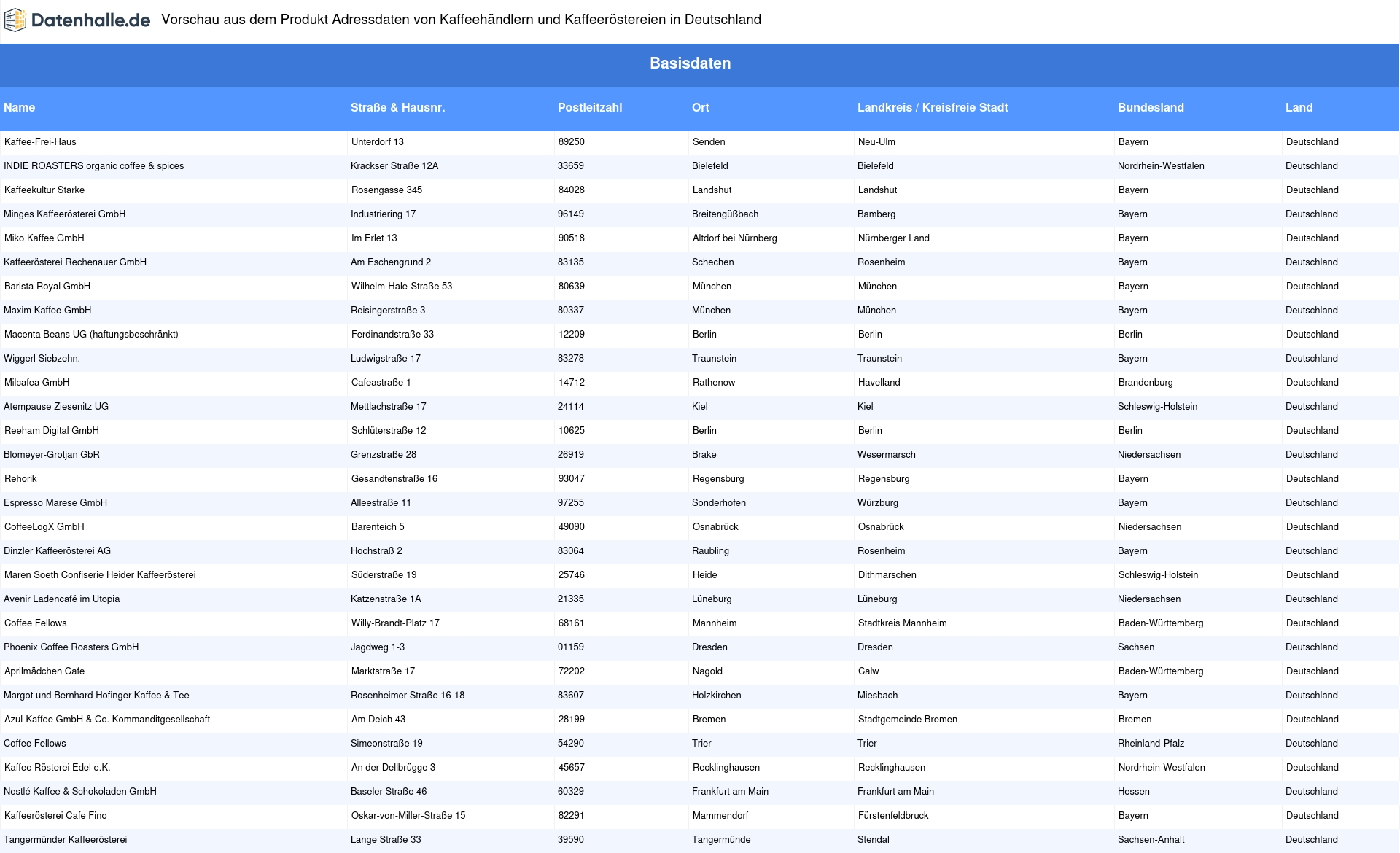Click district Nürnberger Land
This screenshot has width=1400, height=853.
pos(894,238)
